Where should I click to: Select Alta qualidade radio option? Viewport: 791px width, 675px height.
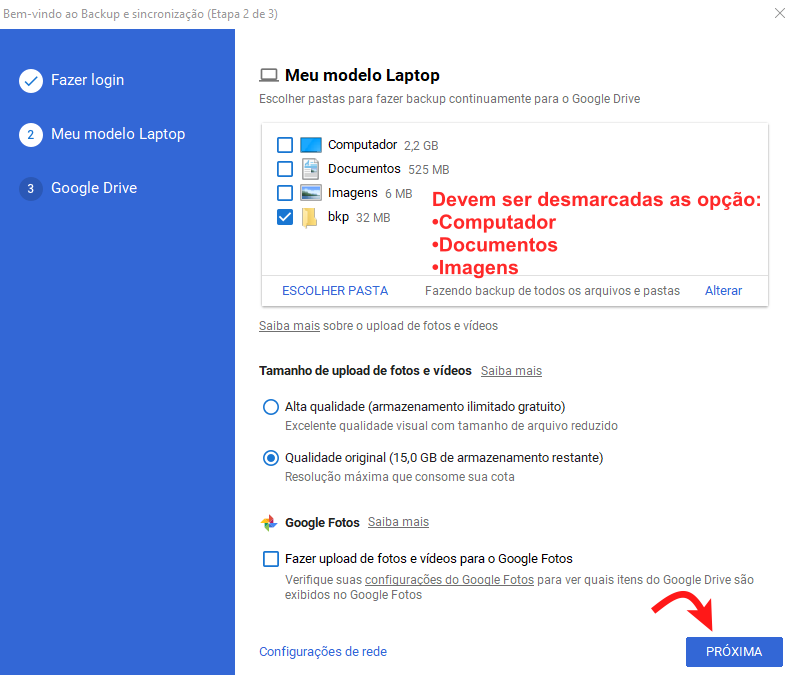click(x=270, y=407)
